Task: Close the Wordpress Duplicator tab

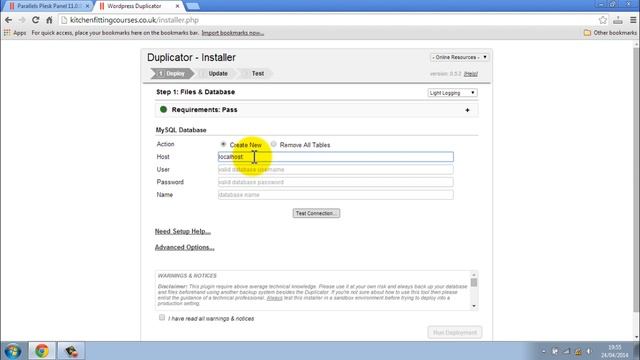Action: point(177,6)
